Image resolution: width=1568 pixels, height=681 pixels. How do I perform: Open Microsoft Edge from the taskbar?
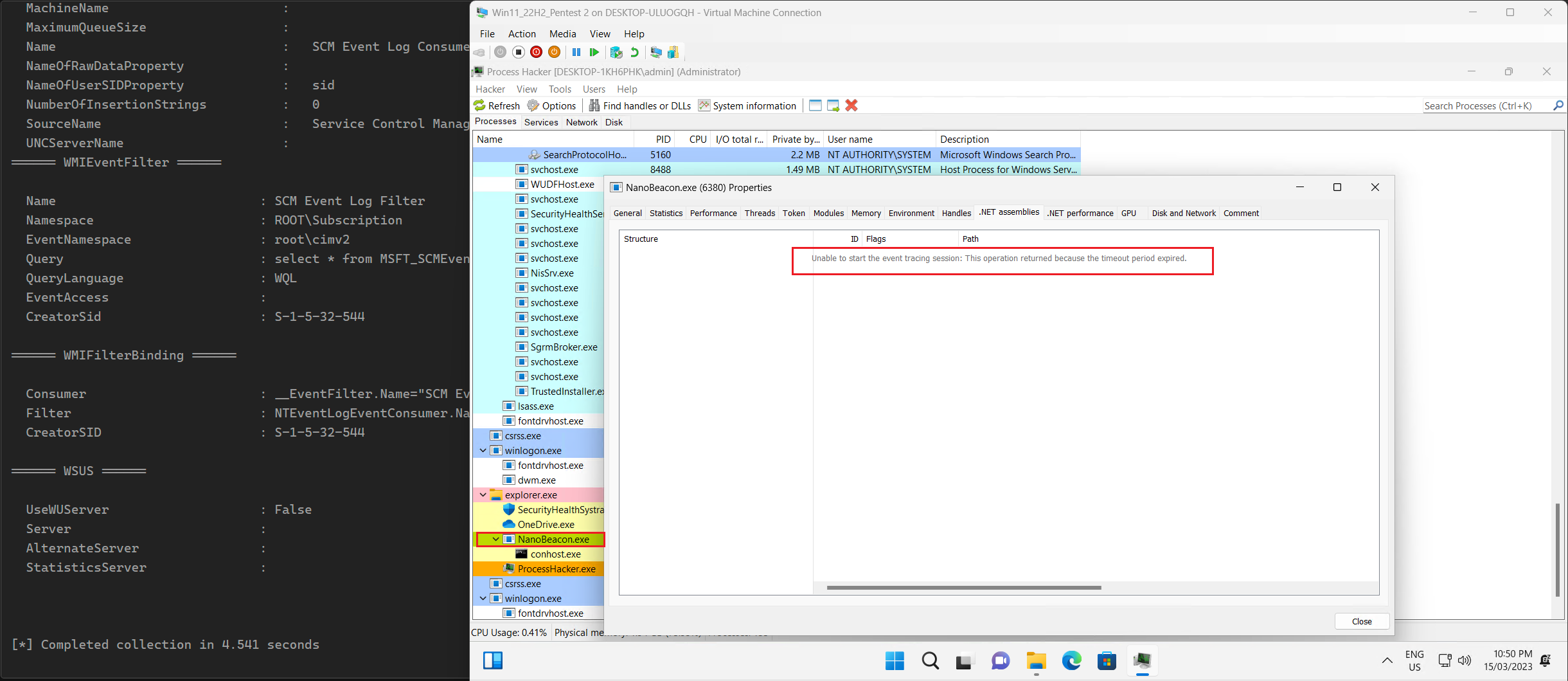click(x=1071, y=660)
